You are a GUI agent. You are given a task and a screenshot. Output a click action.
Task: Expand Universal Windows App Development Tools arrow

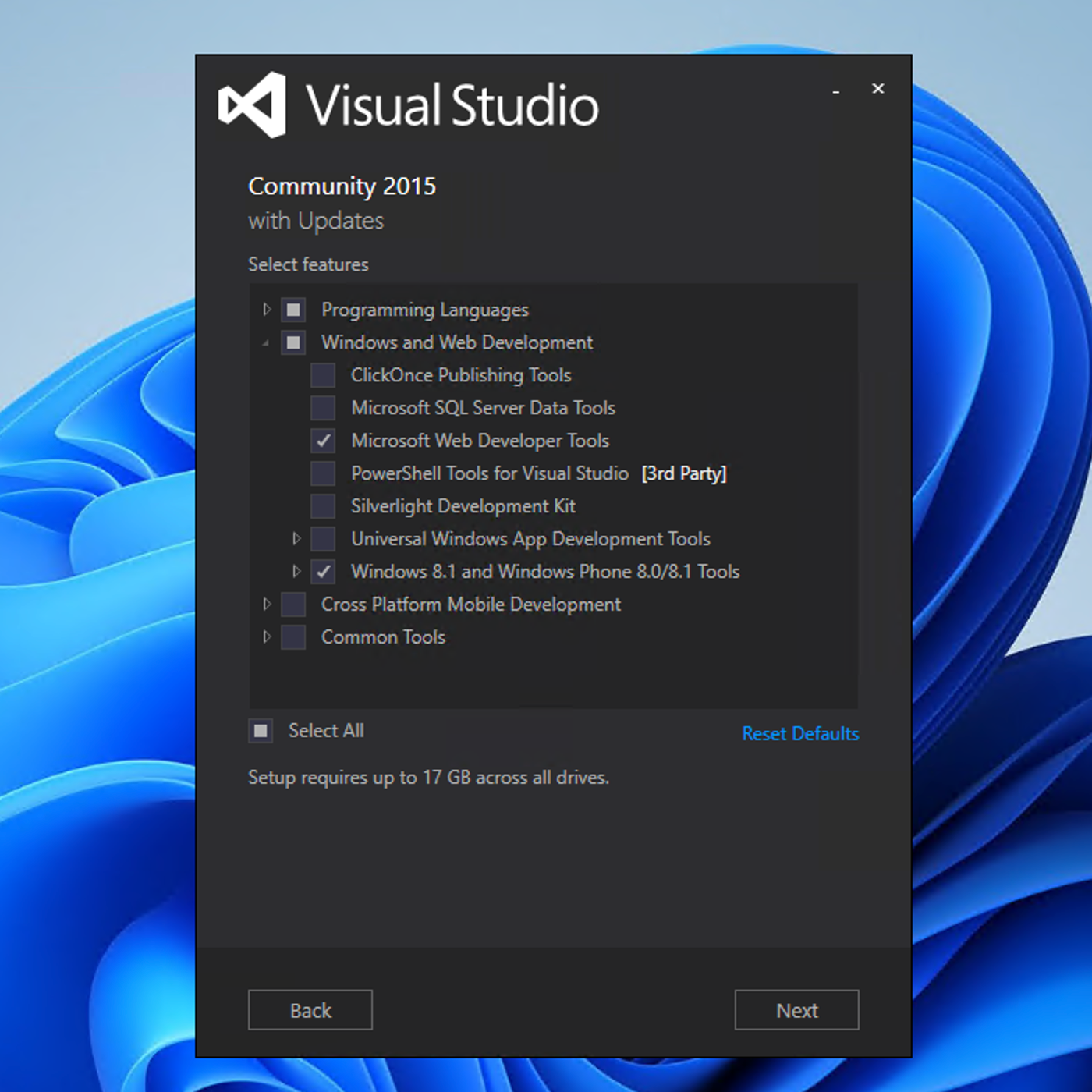(296, 539)
